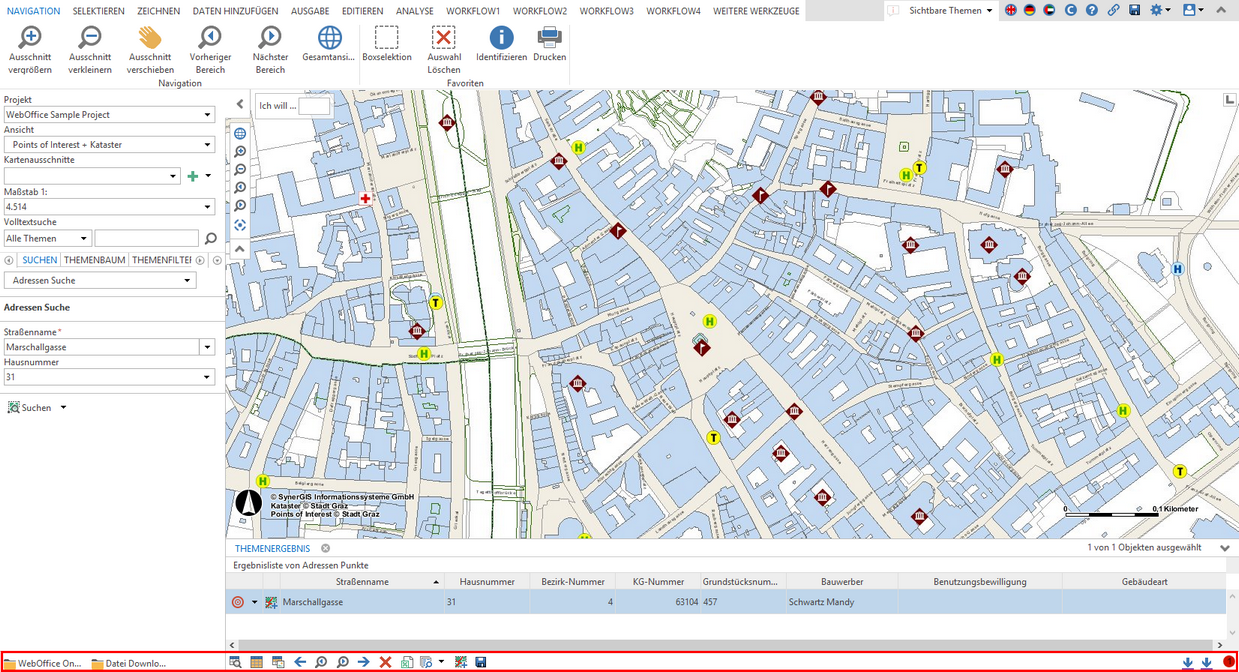Switch to the THEMENBAUM tab
This screenshot has width=1239, height=672.
pyautogui.click(x=95, y=259)
